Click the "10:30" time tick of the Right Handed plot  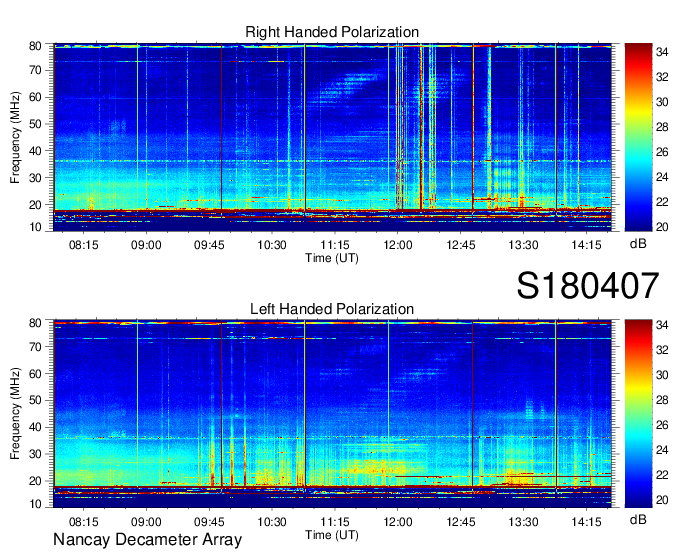click(x=272, y=245)
